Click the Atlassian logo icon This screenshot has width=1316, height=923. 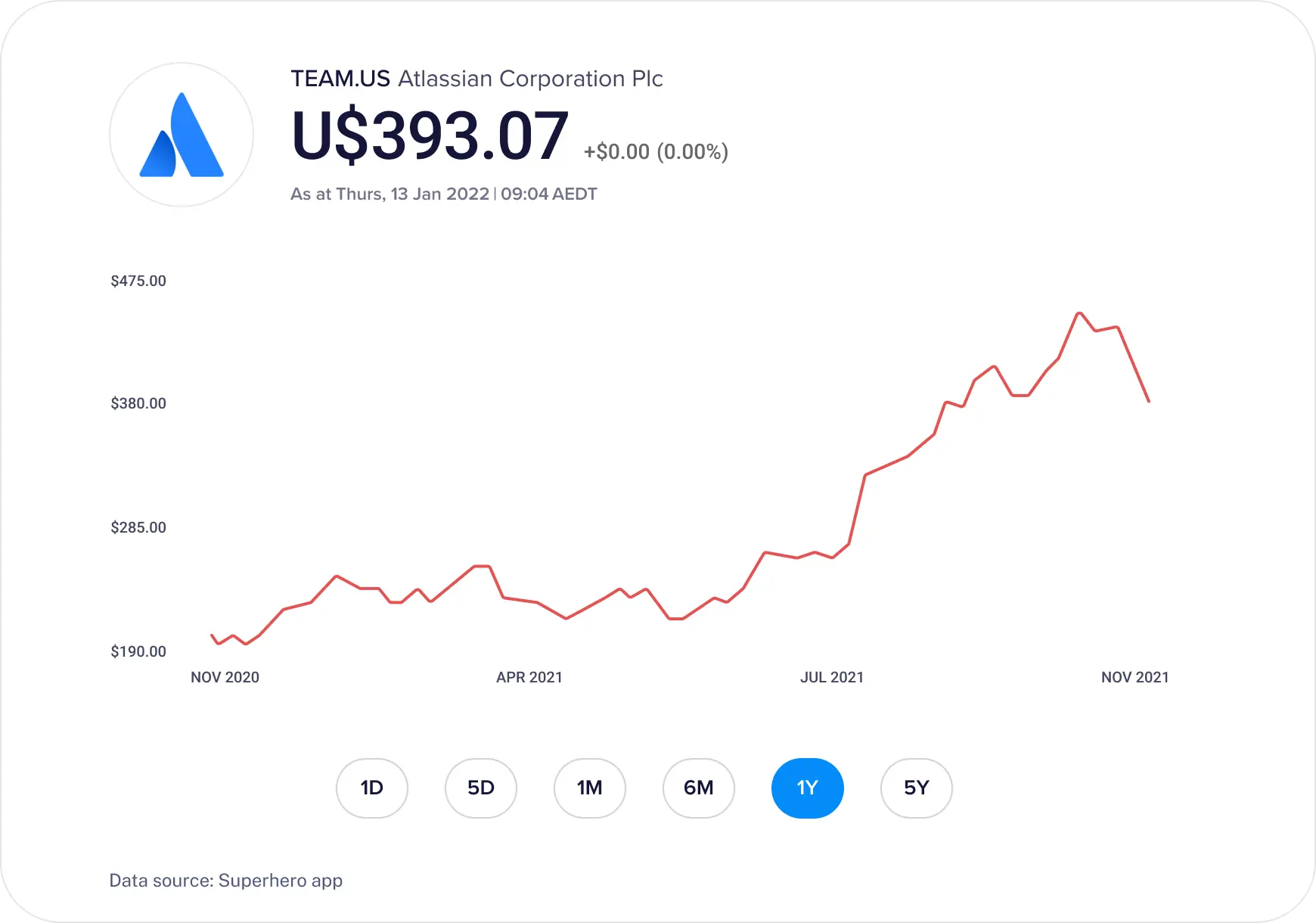click(182, 135)
